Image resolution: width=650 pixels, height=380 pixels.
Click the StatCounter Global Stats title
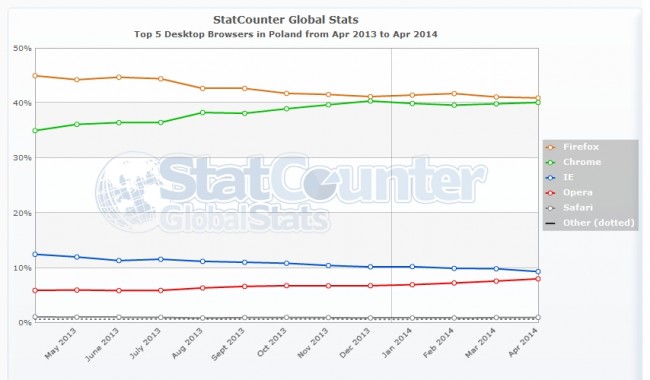286,20
